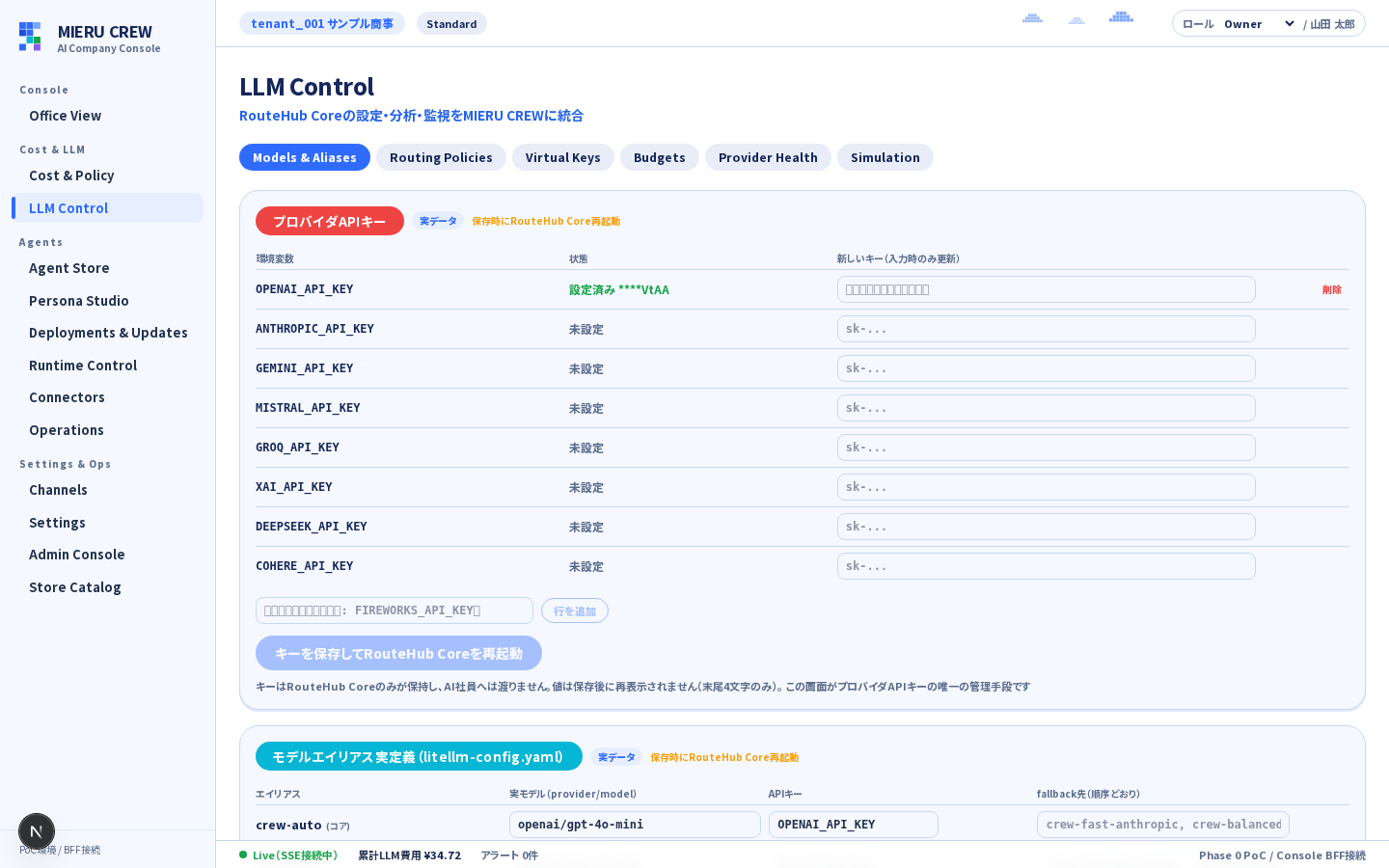Click the XAI_API_KEY new key input
The width and height of the screenshot is (1389, 868).
1047,487
